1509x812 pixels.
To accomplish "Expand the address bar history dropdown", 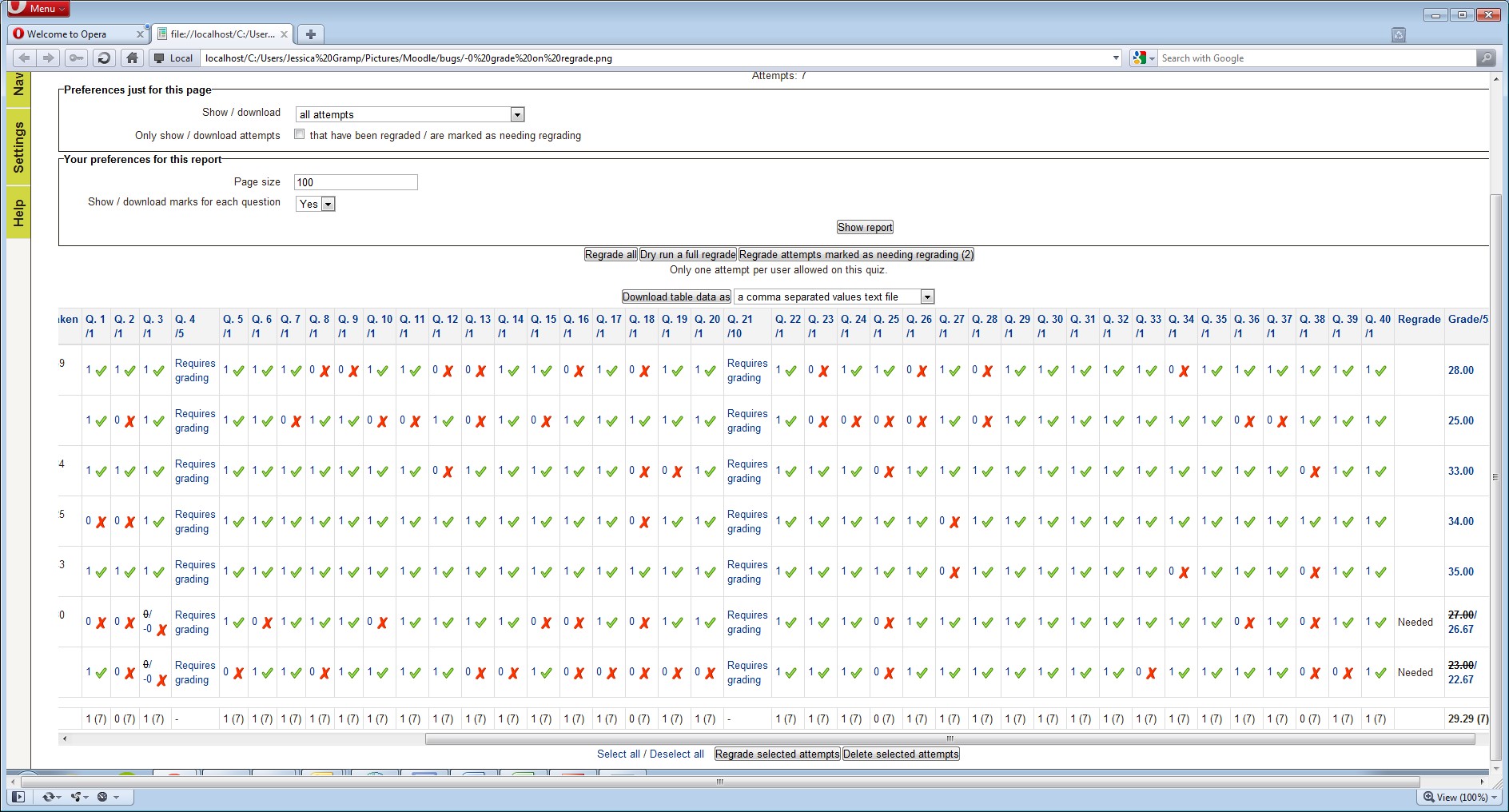I will (x=1116, y=58).
